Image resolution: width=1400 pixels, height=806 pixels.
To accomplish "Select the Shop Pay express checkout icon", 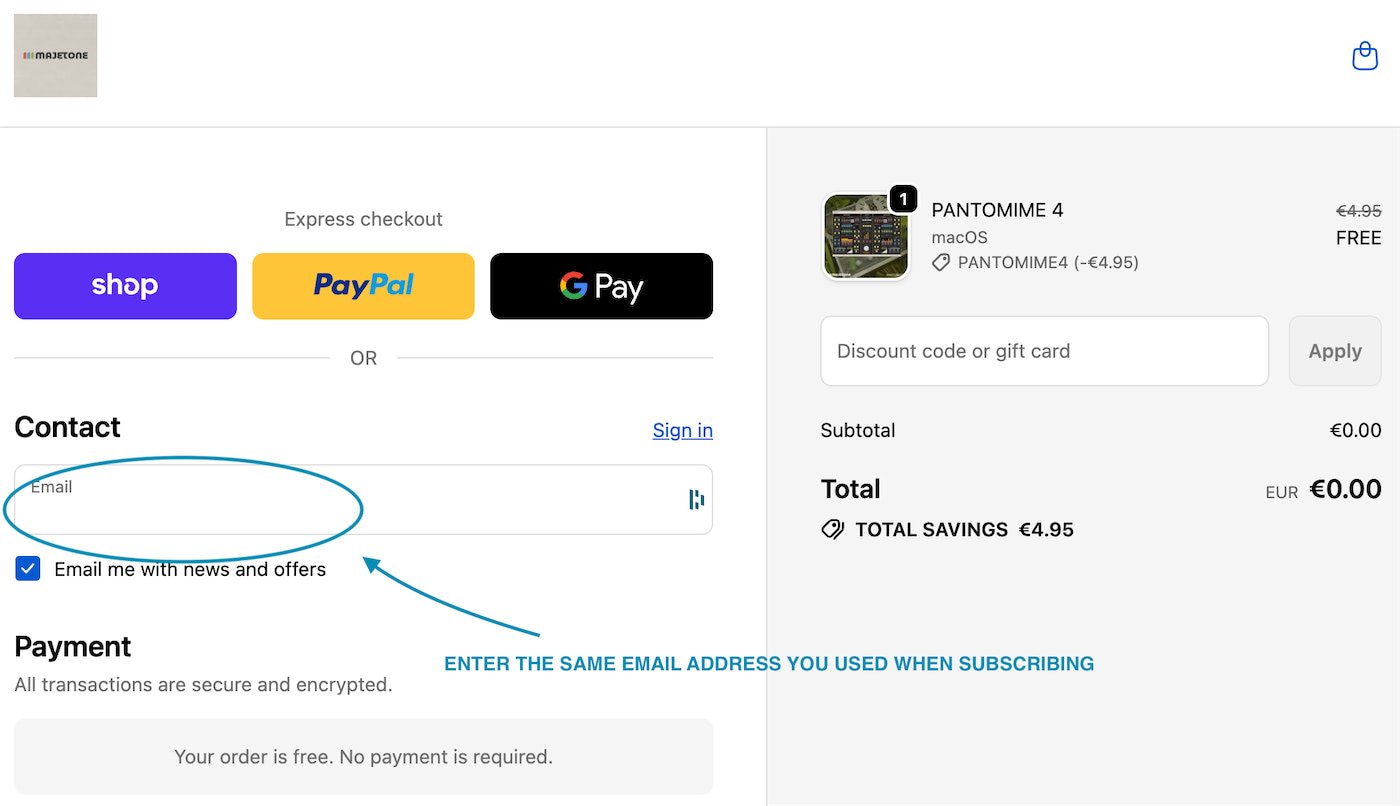I will click(124, 286).
